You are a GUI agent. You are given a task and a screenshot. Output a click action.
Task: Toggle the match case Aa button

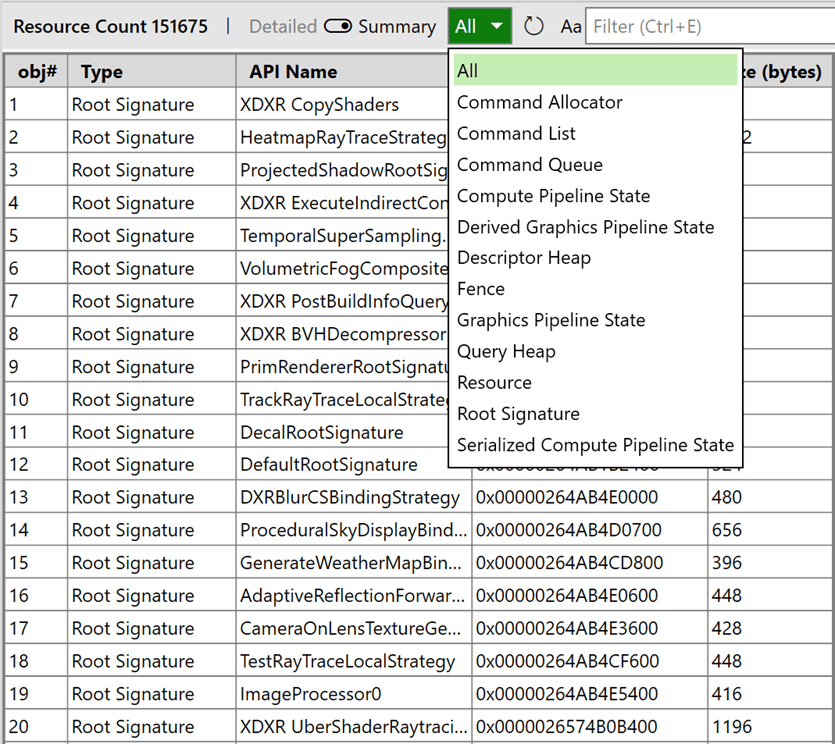point(570,27)
